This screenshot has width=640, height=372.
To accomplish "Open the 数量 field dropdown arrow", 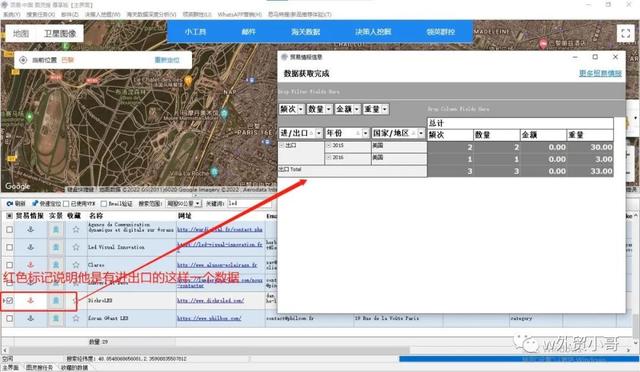I will 329,109.
